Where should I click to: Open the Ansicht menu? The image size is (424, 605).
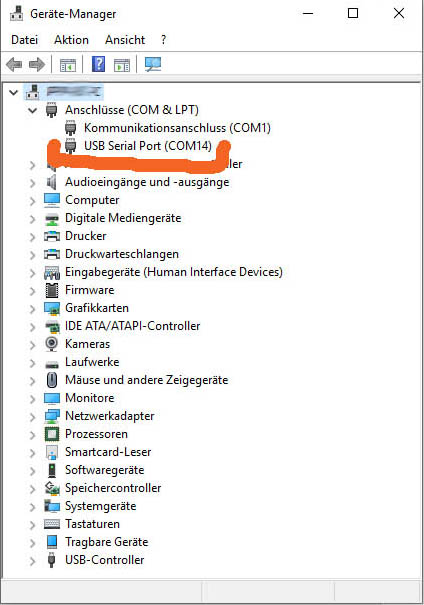tap(125, 40)
